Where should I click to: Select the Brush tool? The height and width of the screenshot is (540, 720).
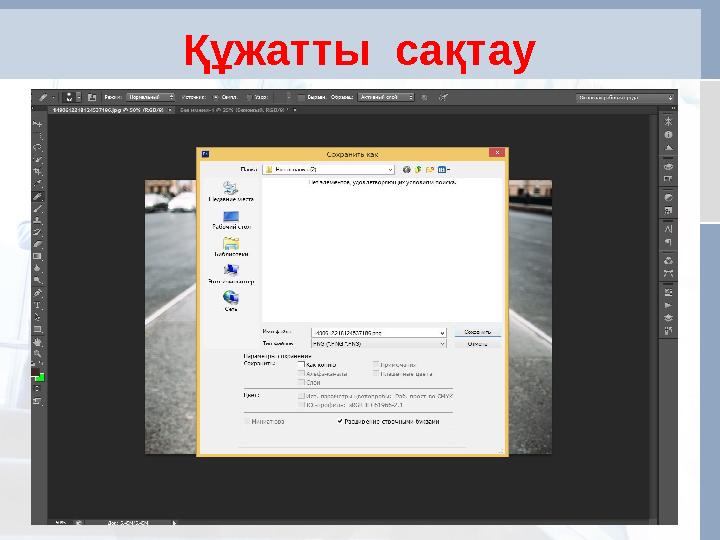38,208
